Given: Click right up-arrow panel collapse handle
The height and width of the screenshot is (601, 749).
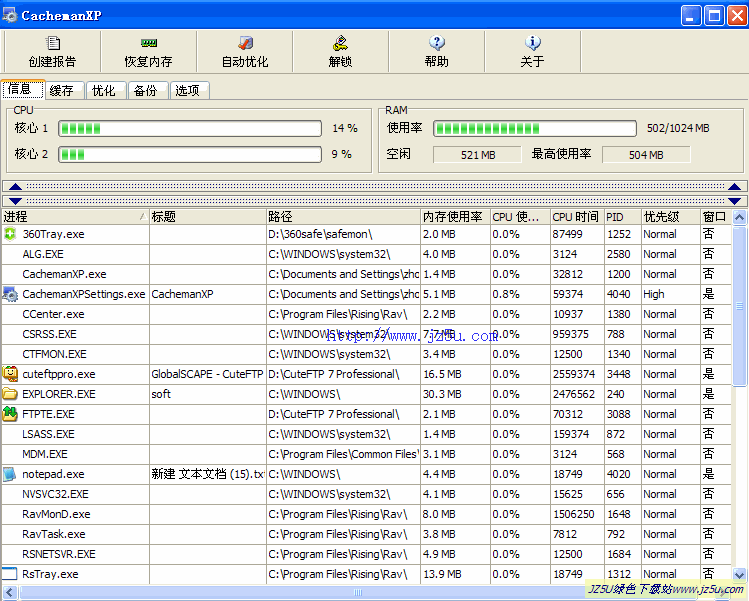Looking at the screenshot, I should [734, 187].
